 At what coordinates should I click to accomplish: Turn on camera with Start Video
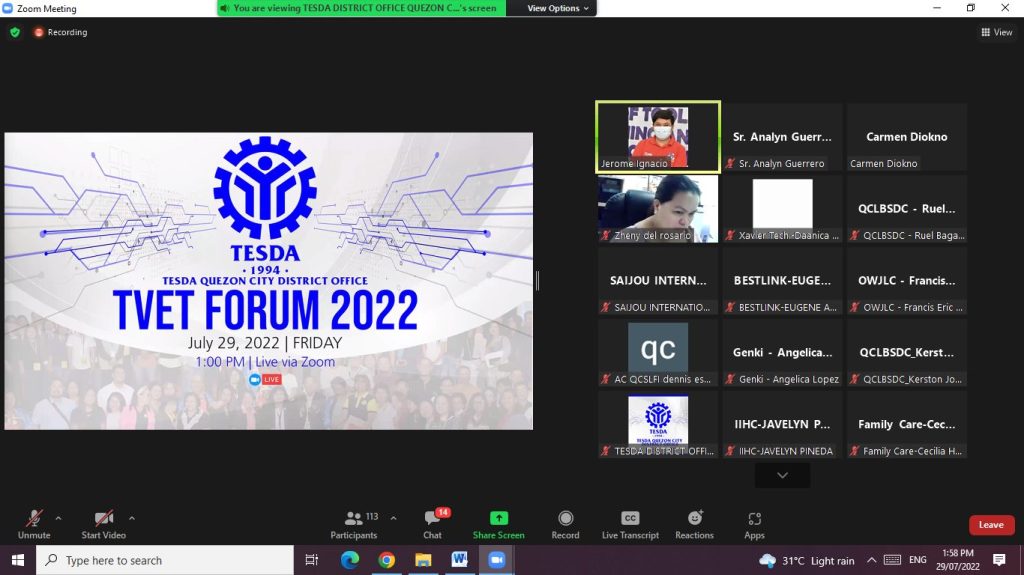tap(103, 518)
